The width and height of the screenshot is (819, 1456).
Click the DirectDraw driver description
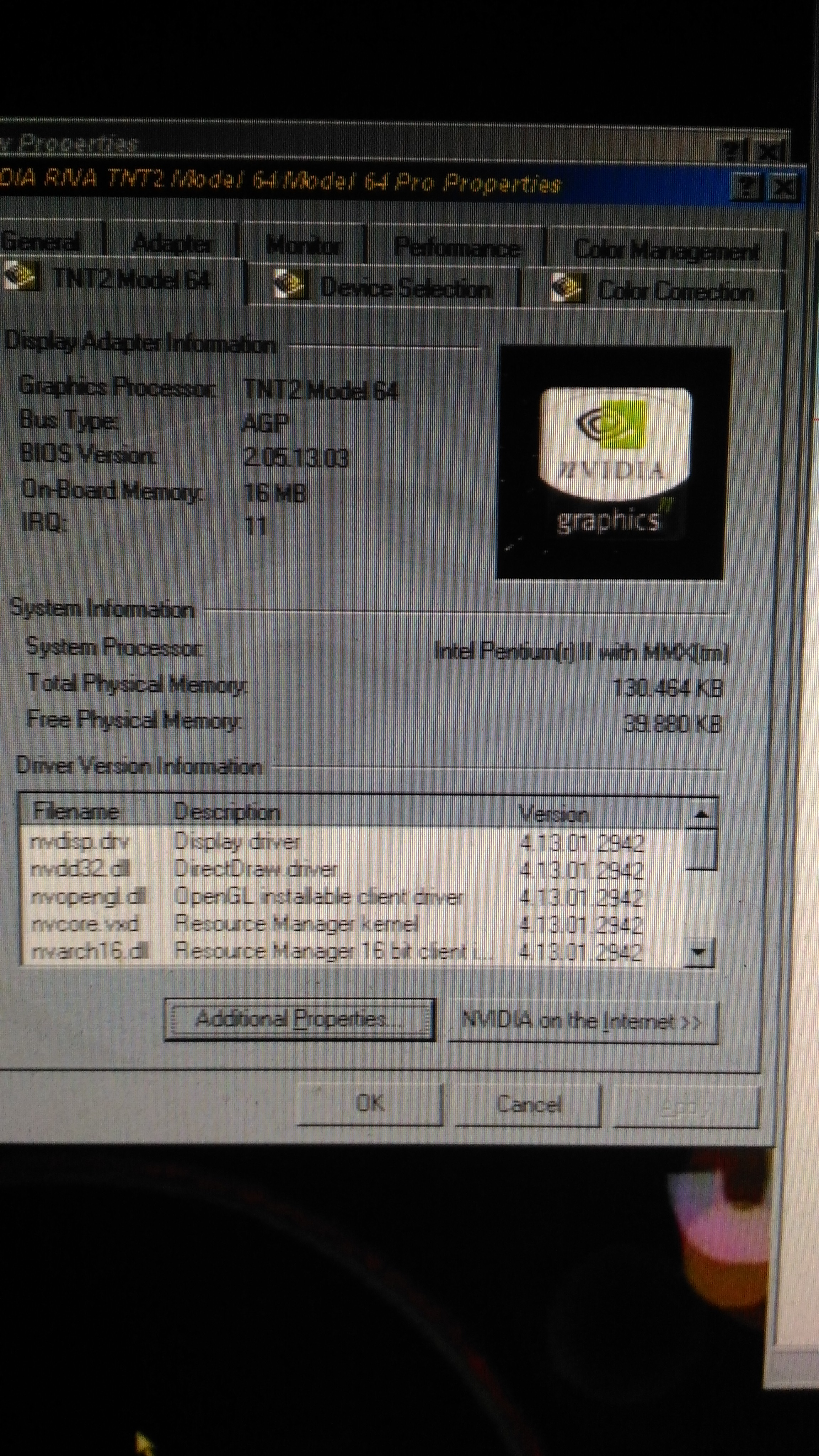[x=256, y=869]
